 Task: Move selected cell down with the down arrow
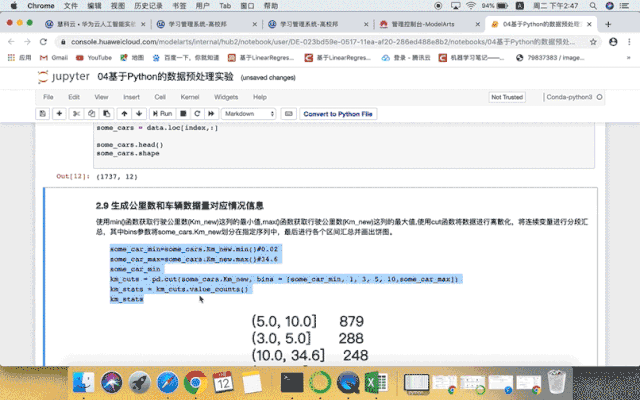click(139, 114)
